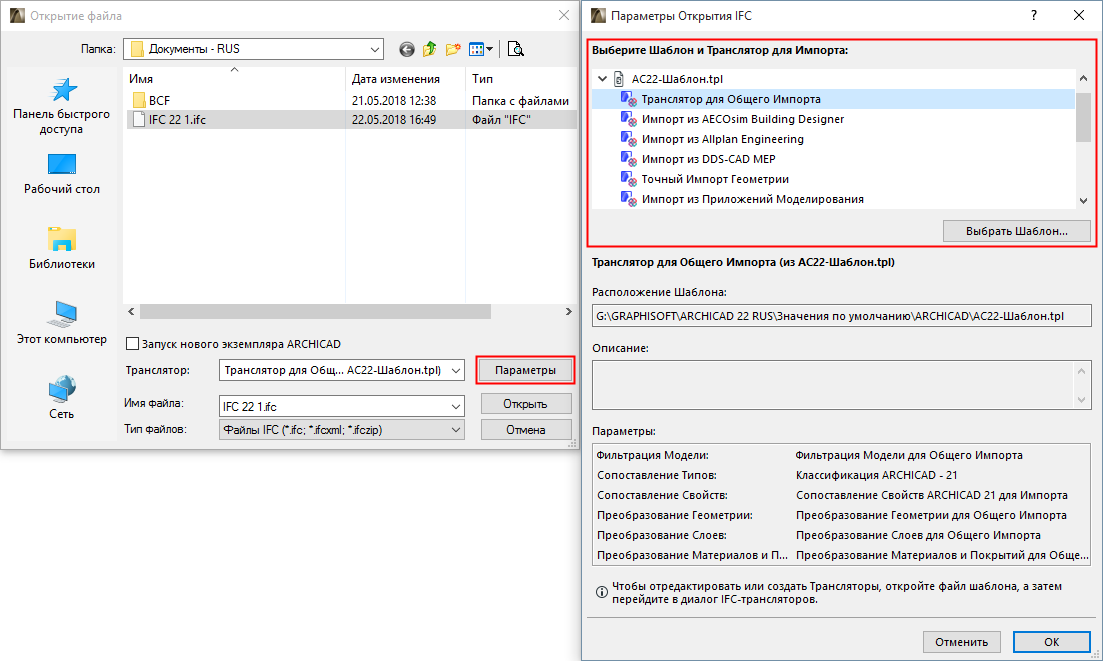Click the Выбрать Шаблон... button
This screenshot has height=661, width=1103.
point(1016,231)
